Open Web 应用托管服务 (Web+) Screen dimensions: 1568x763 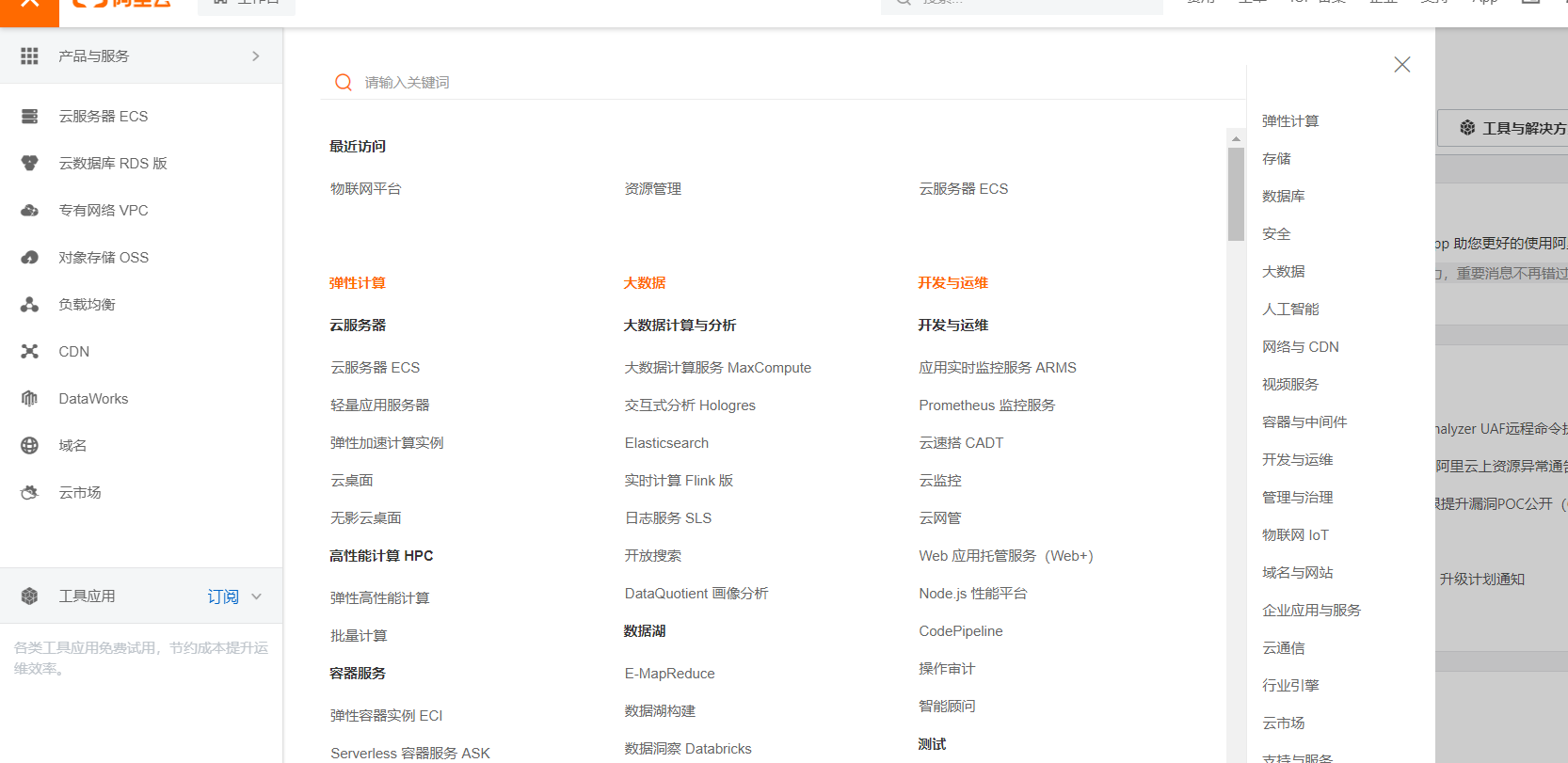pyautogui.click(x=1006, y=556)
